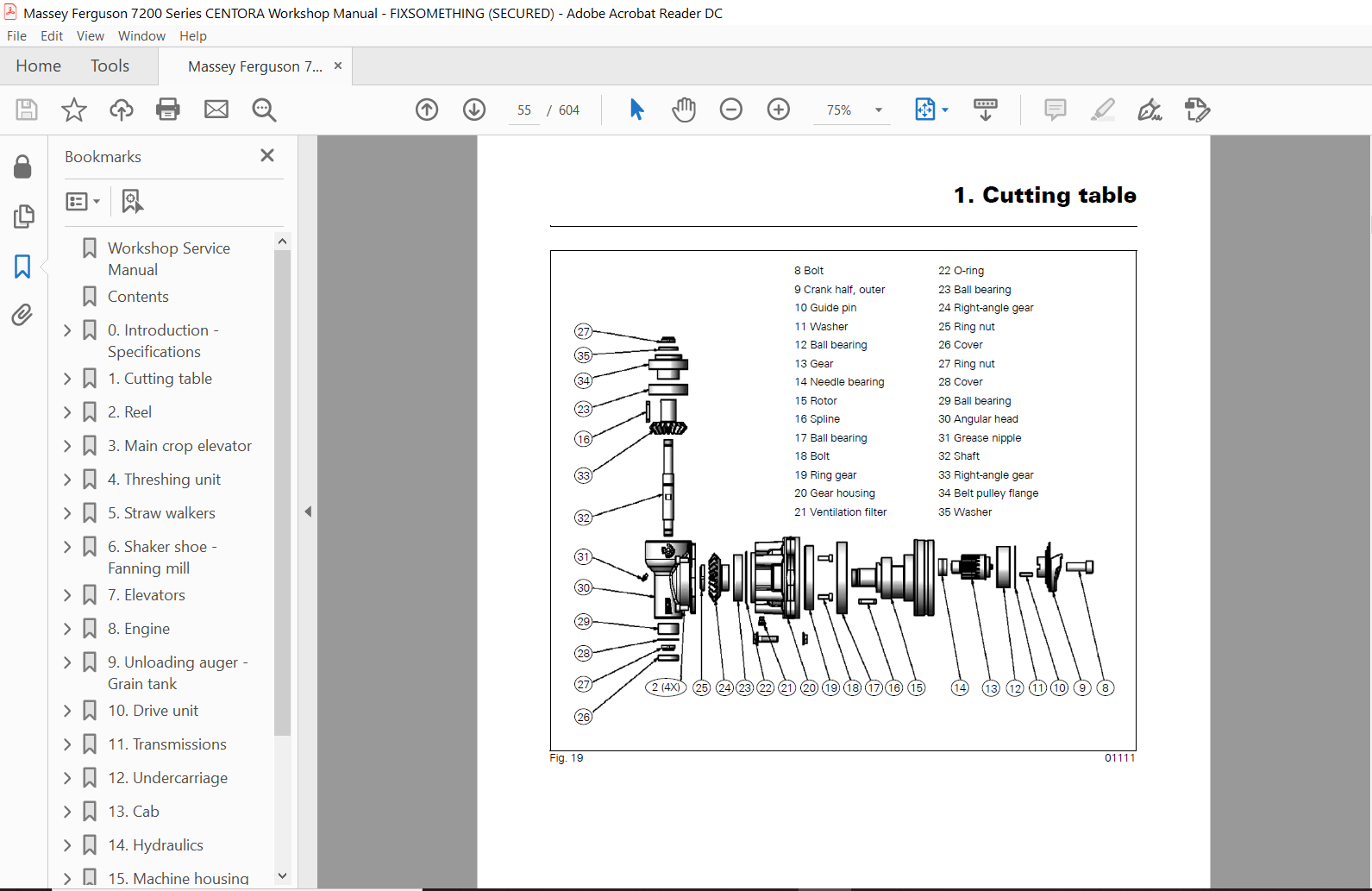This screenshot has width=1372, height=891.
Task: Click the 15. Machine housing bookmark
Action: [x=179, y=879]
